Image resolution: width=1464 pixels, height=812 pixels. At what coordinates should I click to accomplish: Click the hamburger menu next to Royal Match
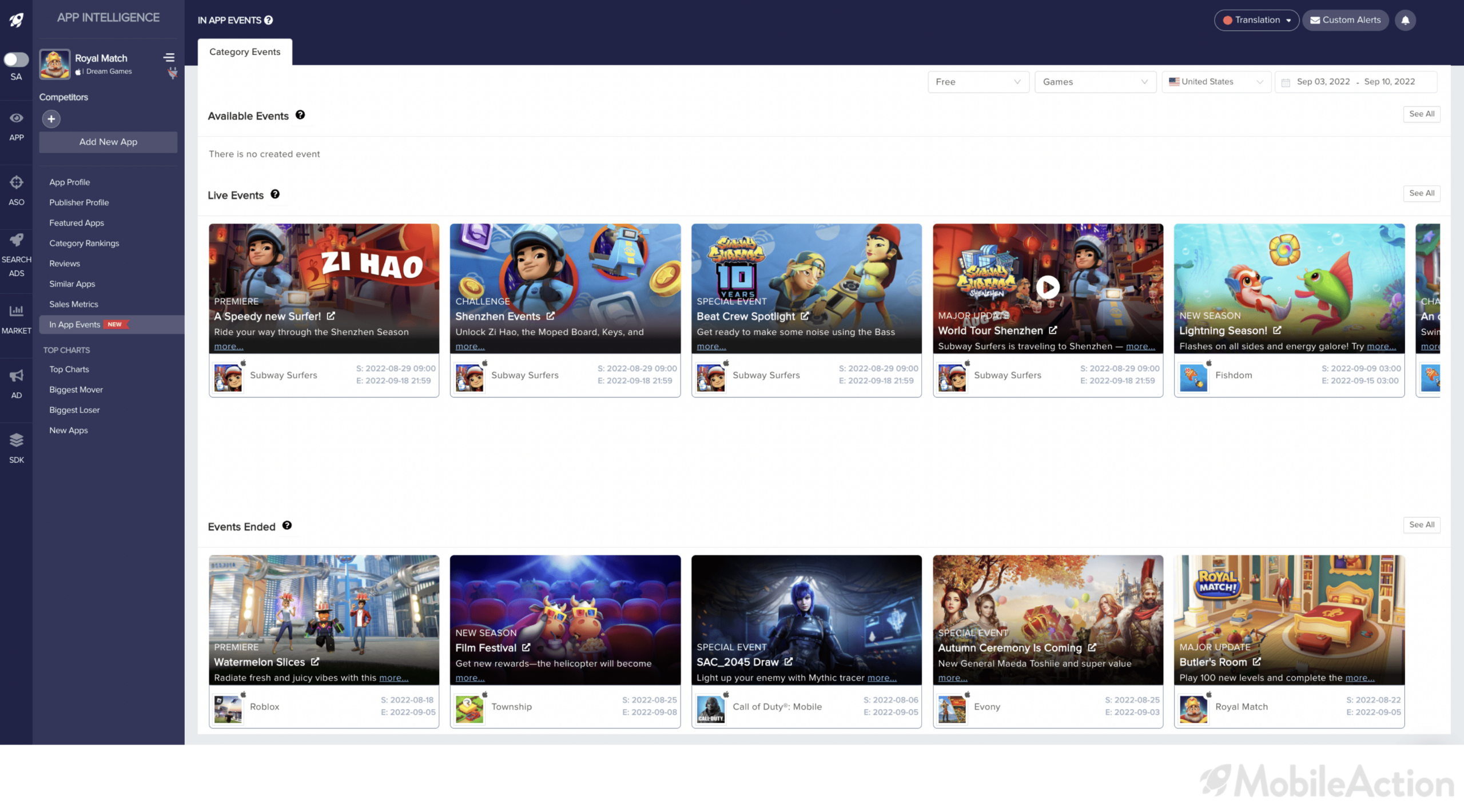tap(169, 58)
